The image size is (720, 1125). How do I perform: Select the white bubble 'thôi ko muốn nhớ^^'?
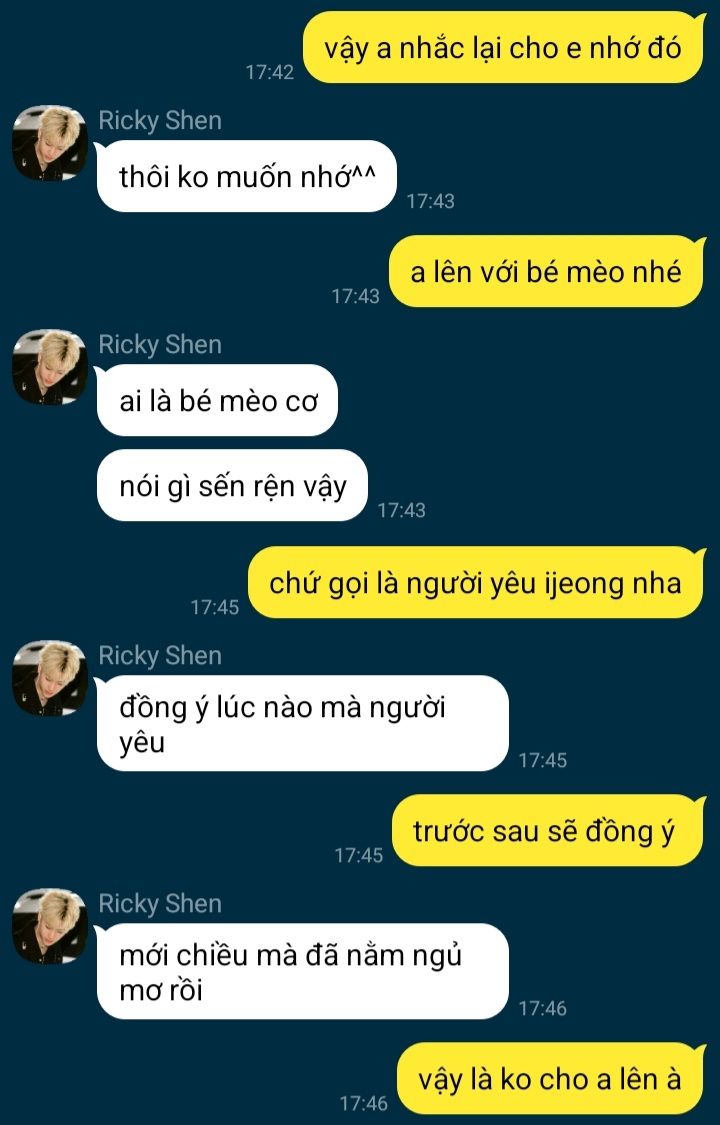246,176
